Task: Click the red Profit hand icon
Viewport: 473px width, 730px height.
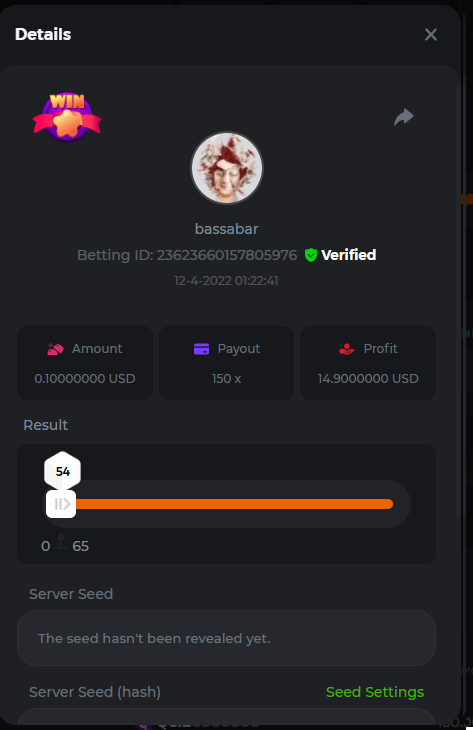Action: [x=347, y=349]
